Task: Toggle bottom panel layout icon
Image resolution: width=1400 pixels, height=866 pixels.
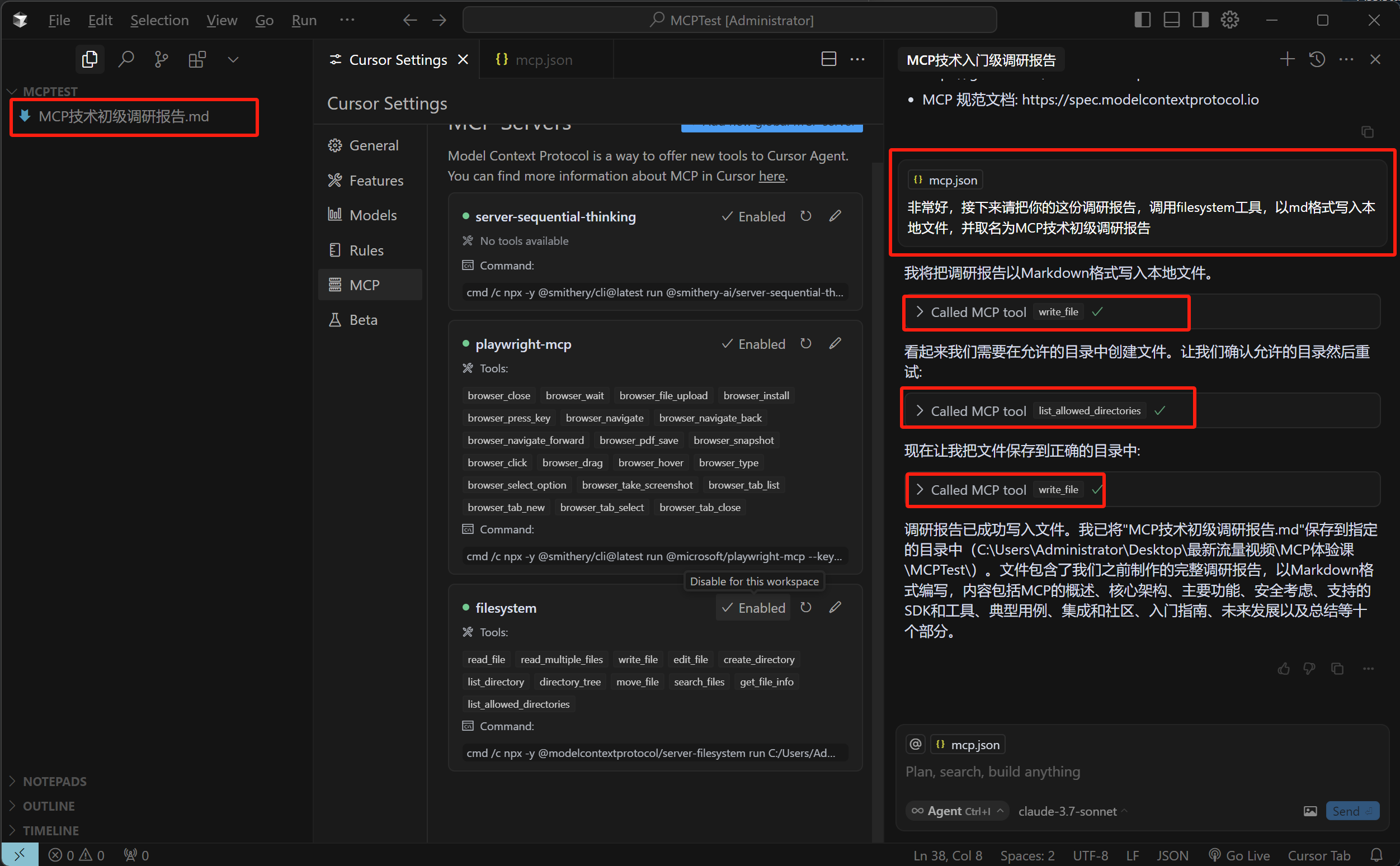Action: click(x=1171, y=20)
